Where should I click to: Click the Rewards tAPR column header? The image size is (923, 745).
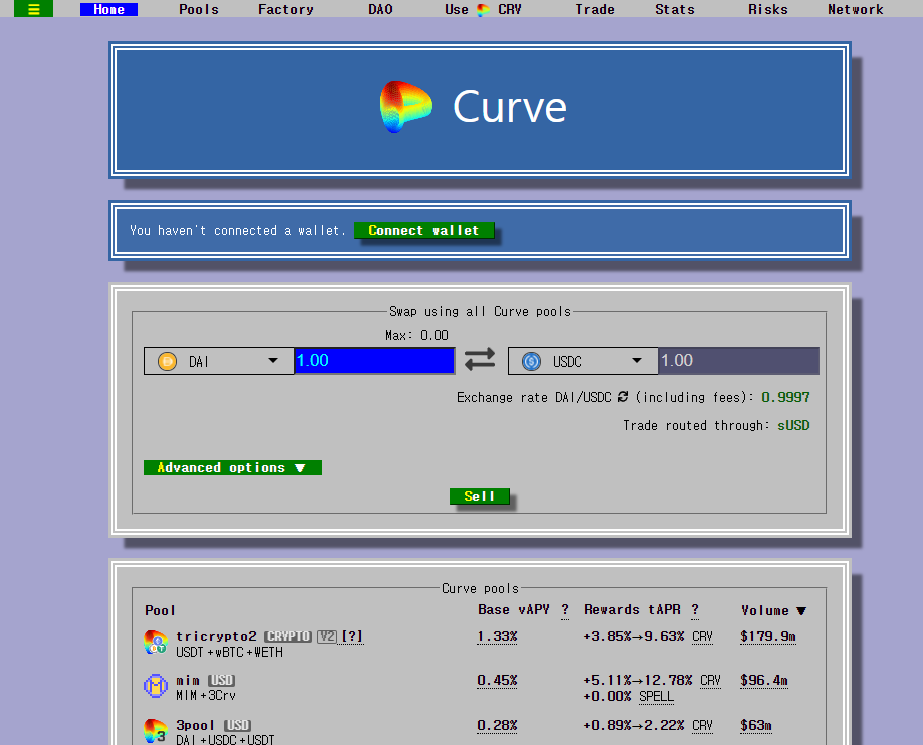point(632,610)
